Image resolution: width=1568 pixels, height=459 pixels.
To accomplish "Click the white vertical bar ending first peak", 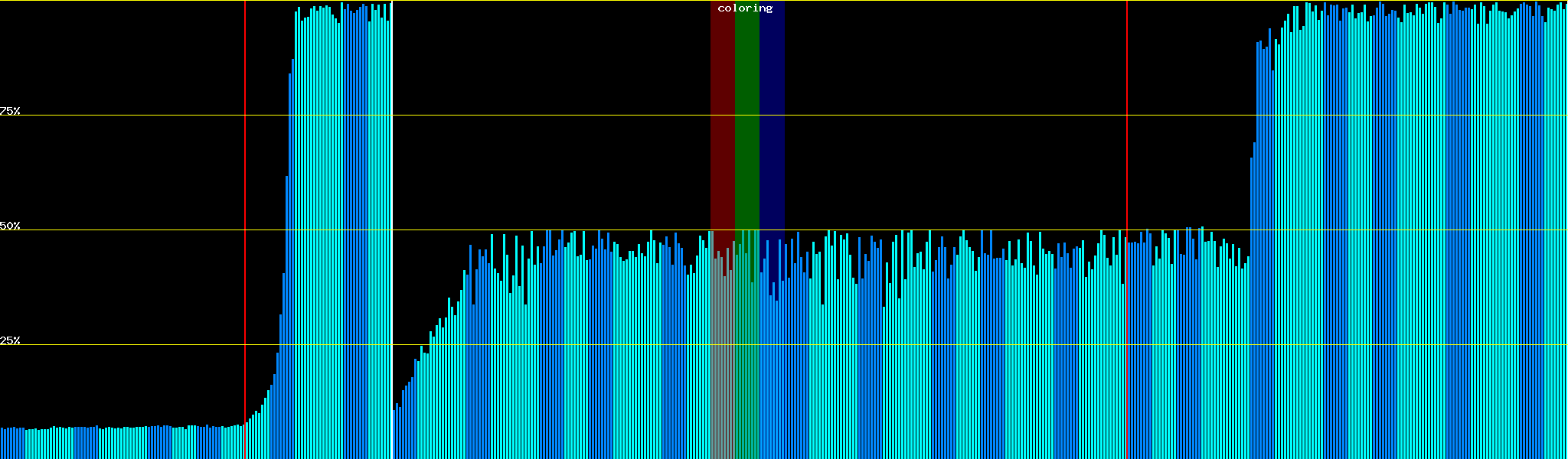I will coord(392,229).
